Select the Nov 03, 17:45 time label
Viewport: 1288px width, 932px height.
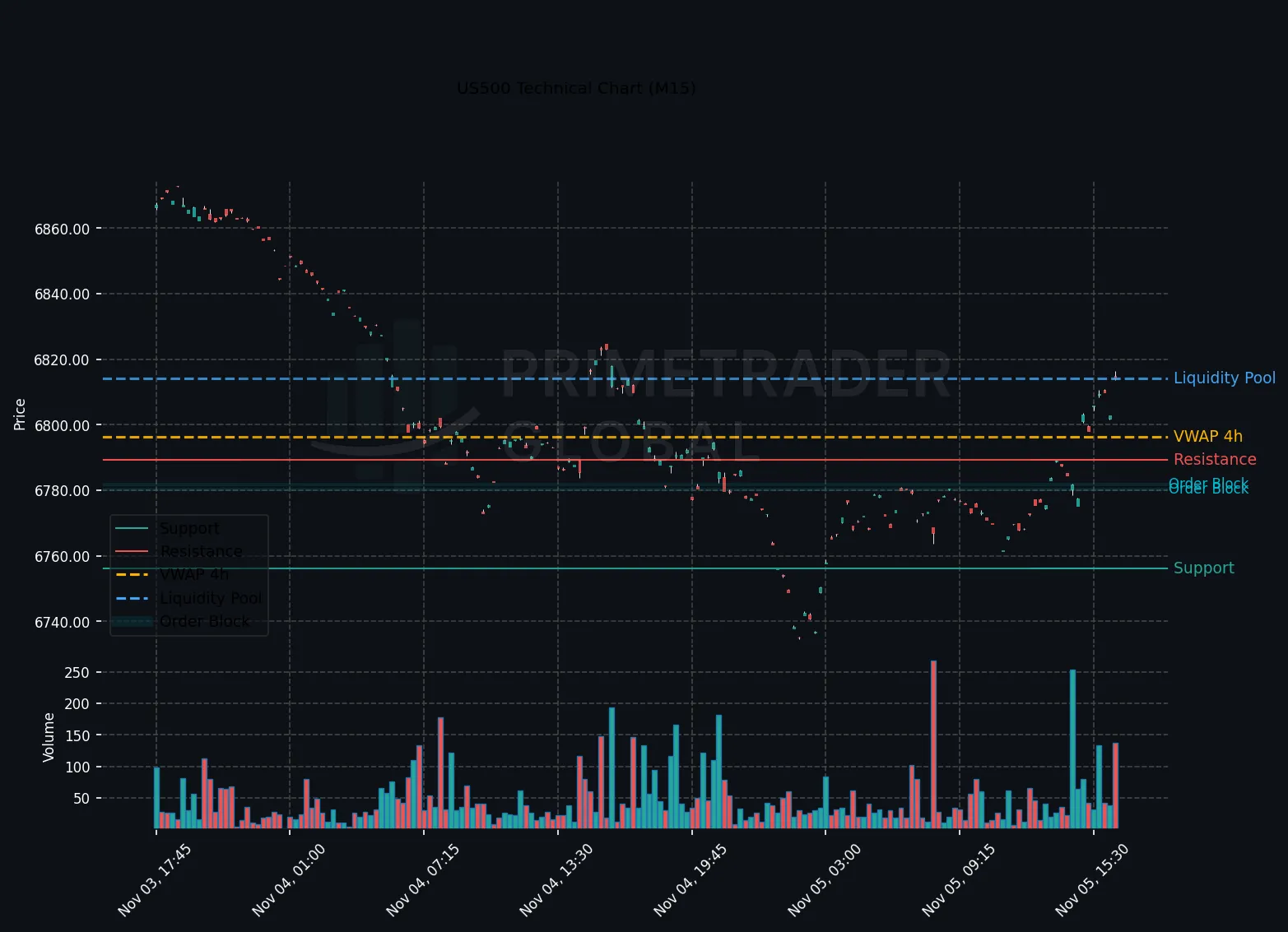click(x=155, y=879)
